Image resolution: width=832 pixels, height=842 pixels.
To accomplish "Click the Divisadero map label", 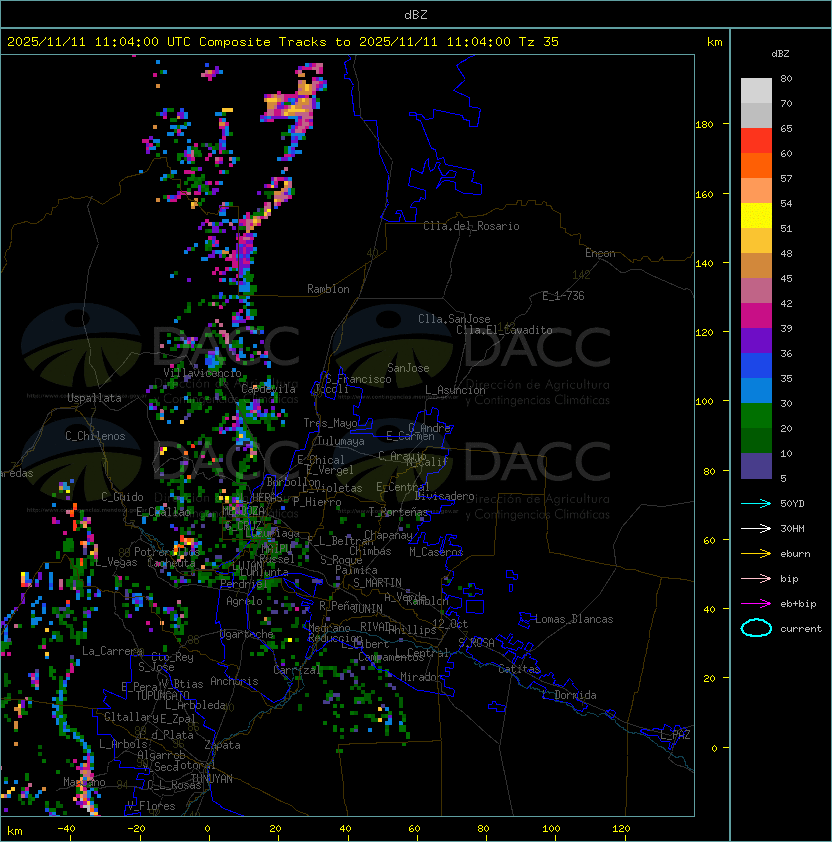I will [x=445, y=496].
